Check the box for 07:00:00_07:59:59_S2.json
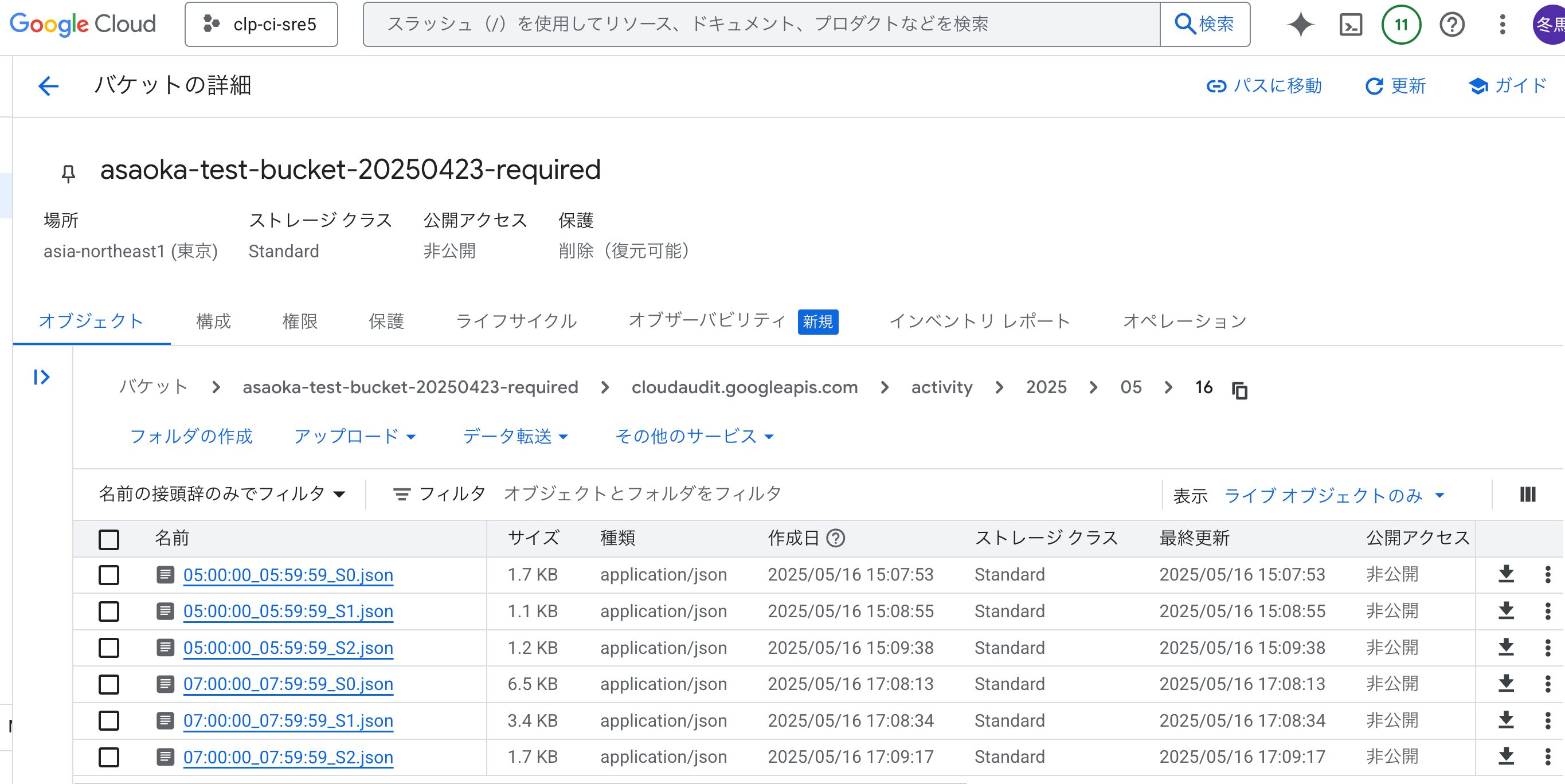This screenshot has width=1565, height=784. 109,757
